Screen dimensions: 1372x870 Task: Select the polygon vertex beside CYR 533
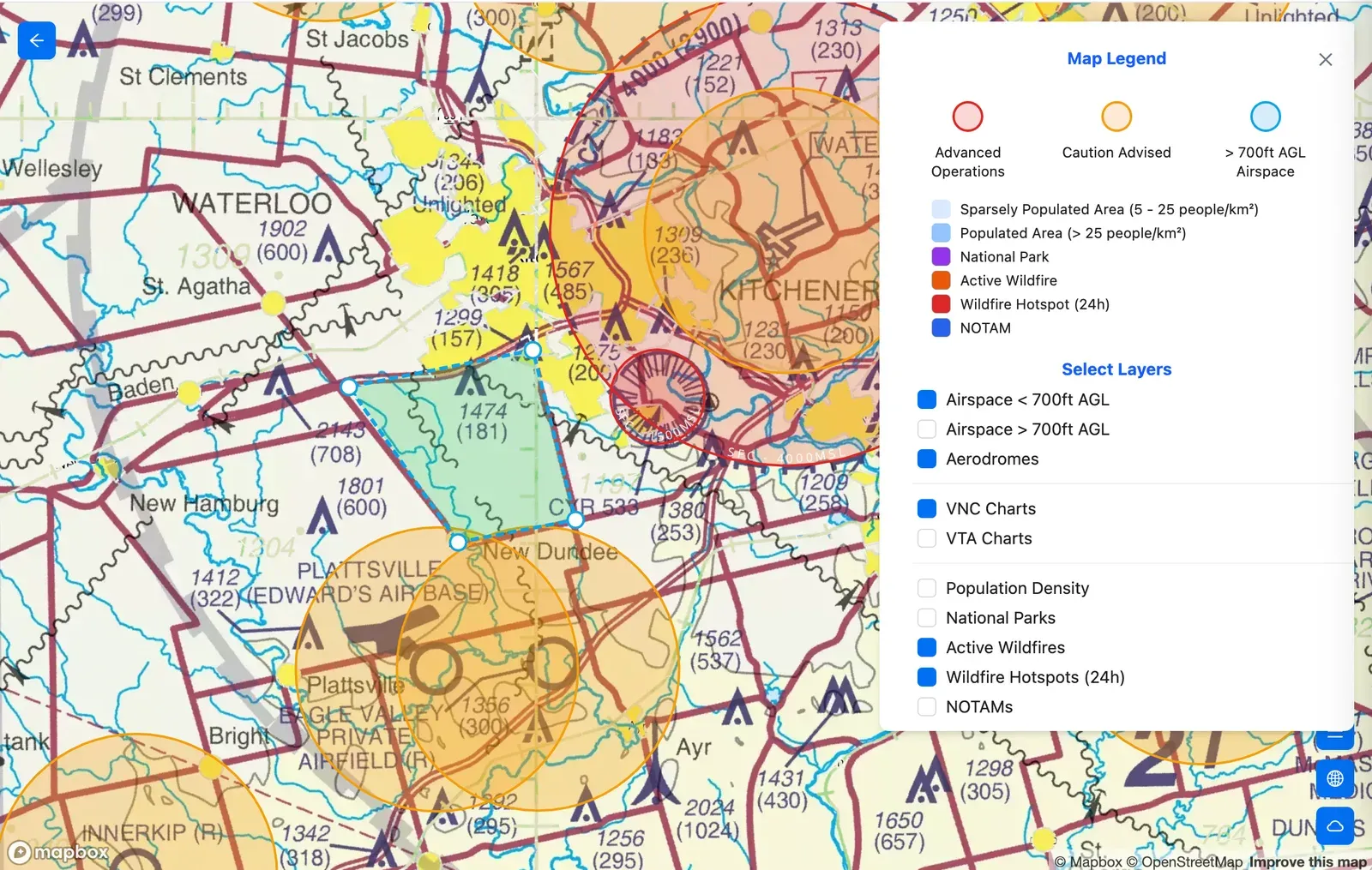point(575,519)
